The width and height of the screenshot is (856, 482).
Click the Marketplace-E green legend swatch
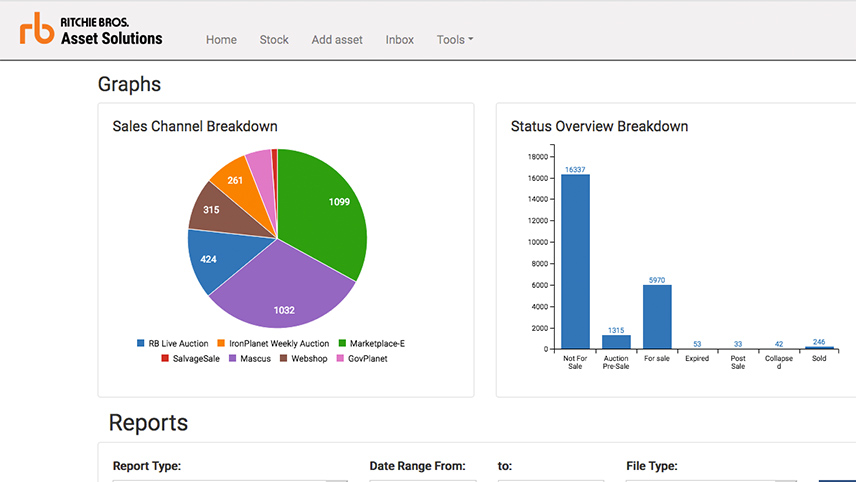342,343
